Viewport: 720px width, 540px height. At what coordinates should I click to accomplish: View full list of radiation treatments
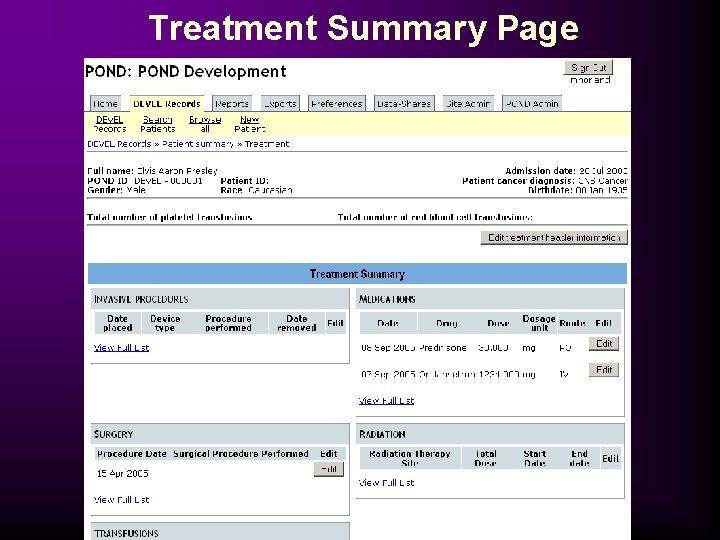[x=386, y=483]
